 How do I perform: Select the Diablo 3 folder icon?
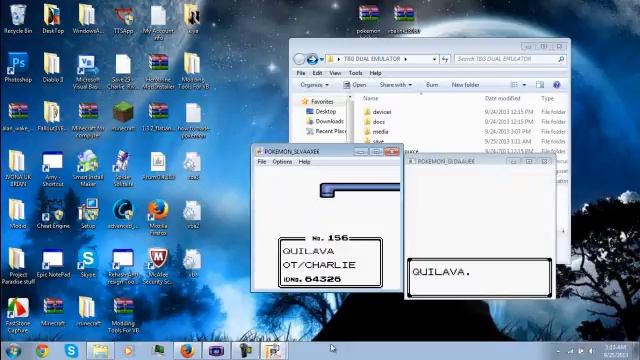click(53, 68)
